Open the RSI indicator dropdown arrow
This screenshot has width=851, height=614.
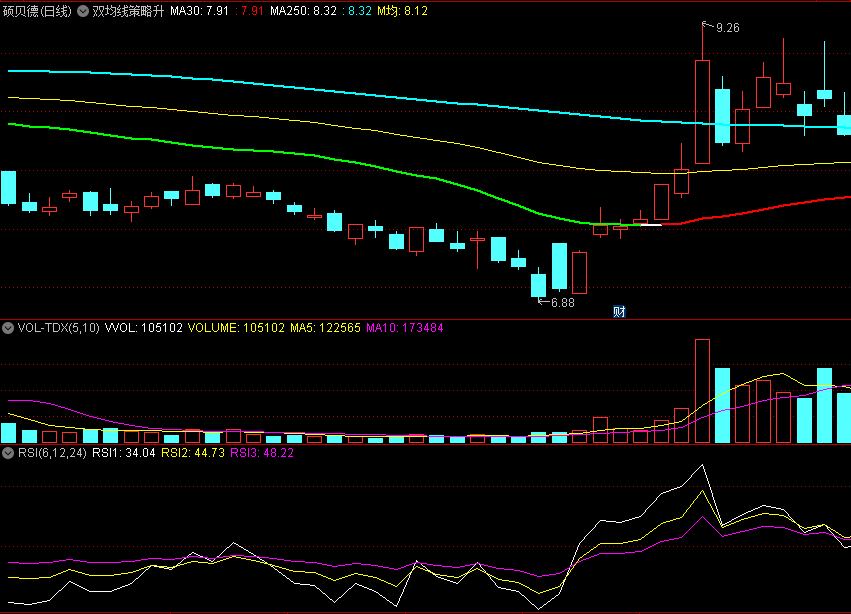(8, 453)
